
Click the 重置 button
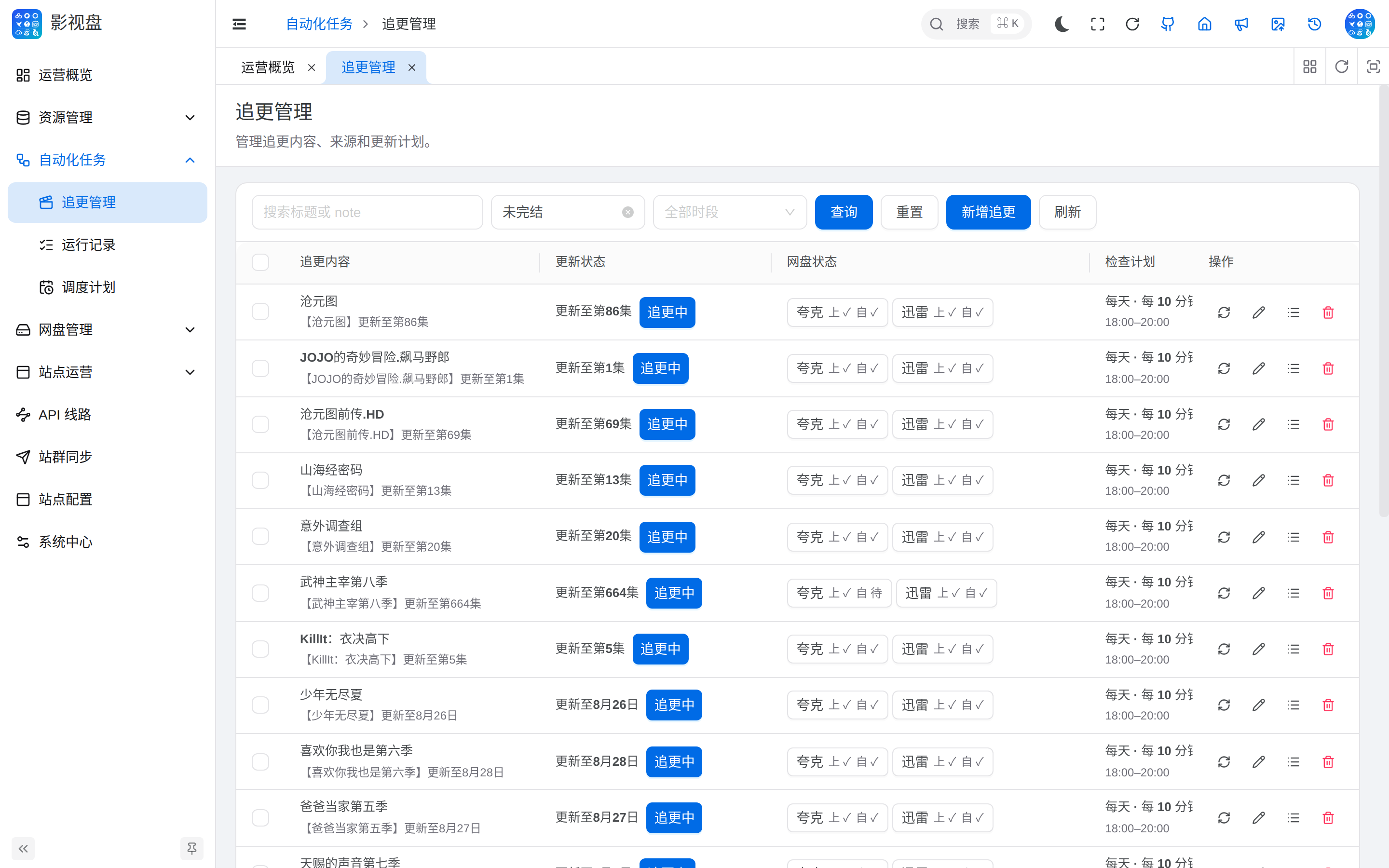[x=909, y=212]
